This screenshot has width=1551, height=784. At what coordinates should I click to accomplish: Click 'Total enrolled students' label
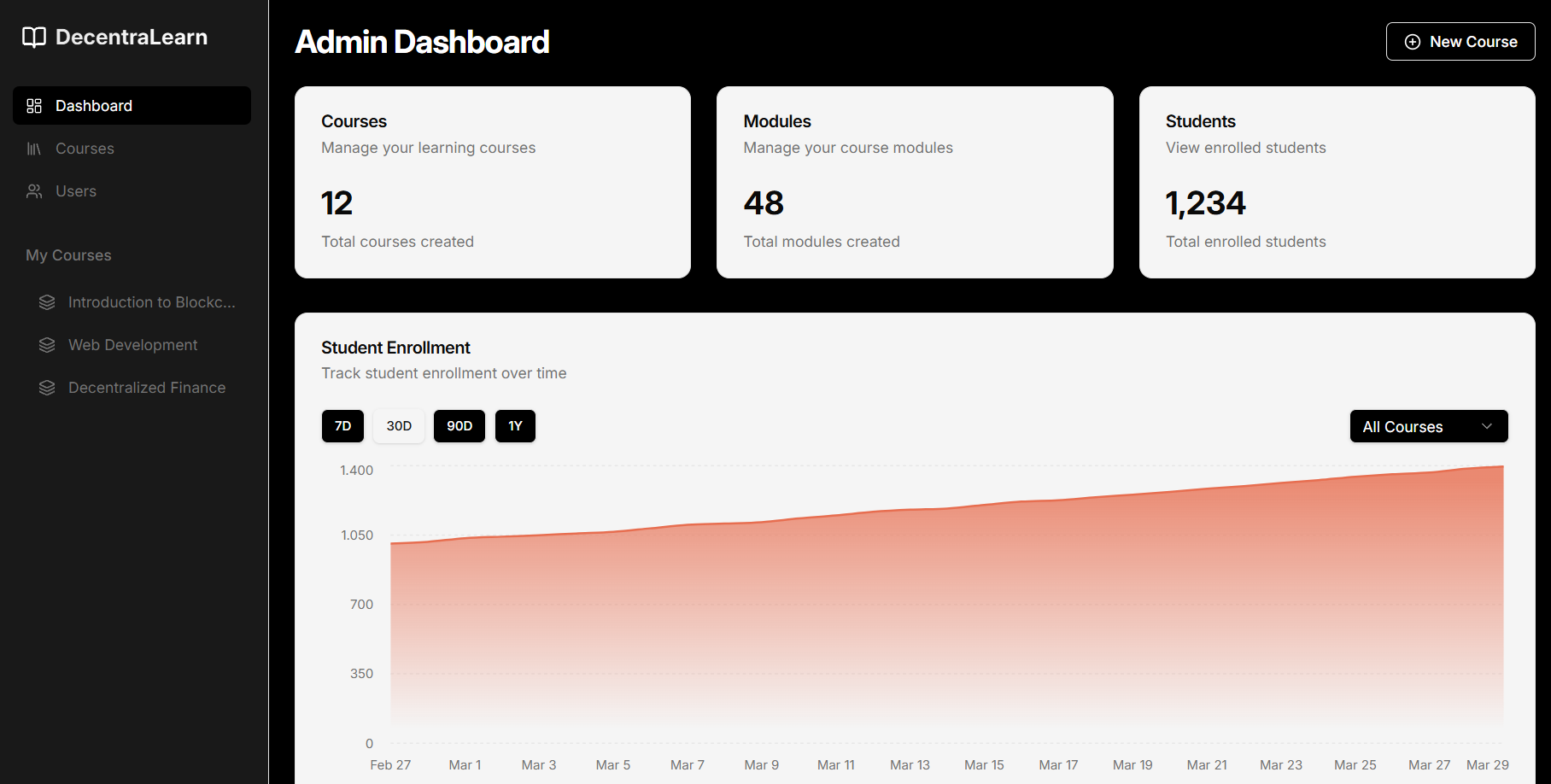click(1246, 242)
